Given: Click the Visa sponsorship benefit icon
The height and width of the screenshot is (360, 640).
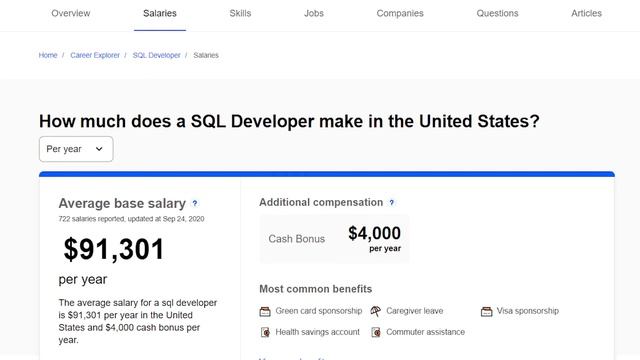Looking at the screenshot, I should pyautogui.click(x=487, y=311).
